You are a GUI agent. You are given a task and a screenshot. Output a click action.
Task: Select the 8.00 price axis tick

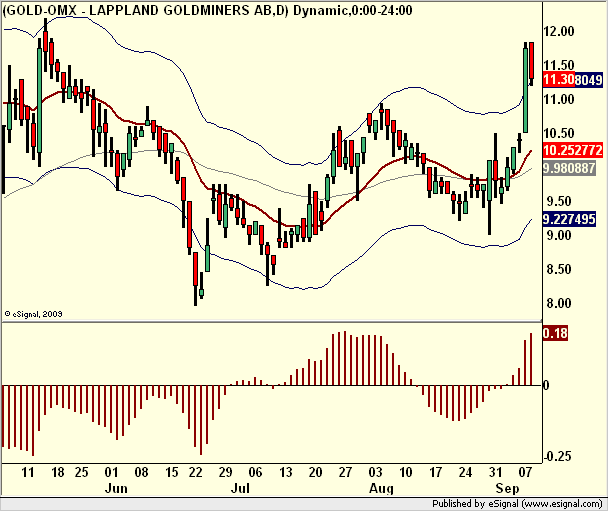(x=559, y=303)
